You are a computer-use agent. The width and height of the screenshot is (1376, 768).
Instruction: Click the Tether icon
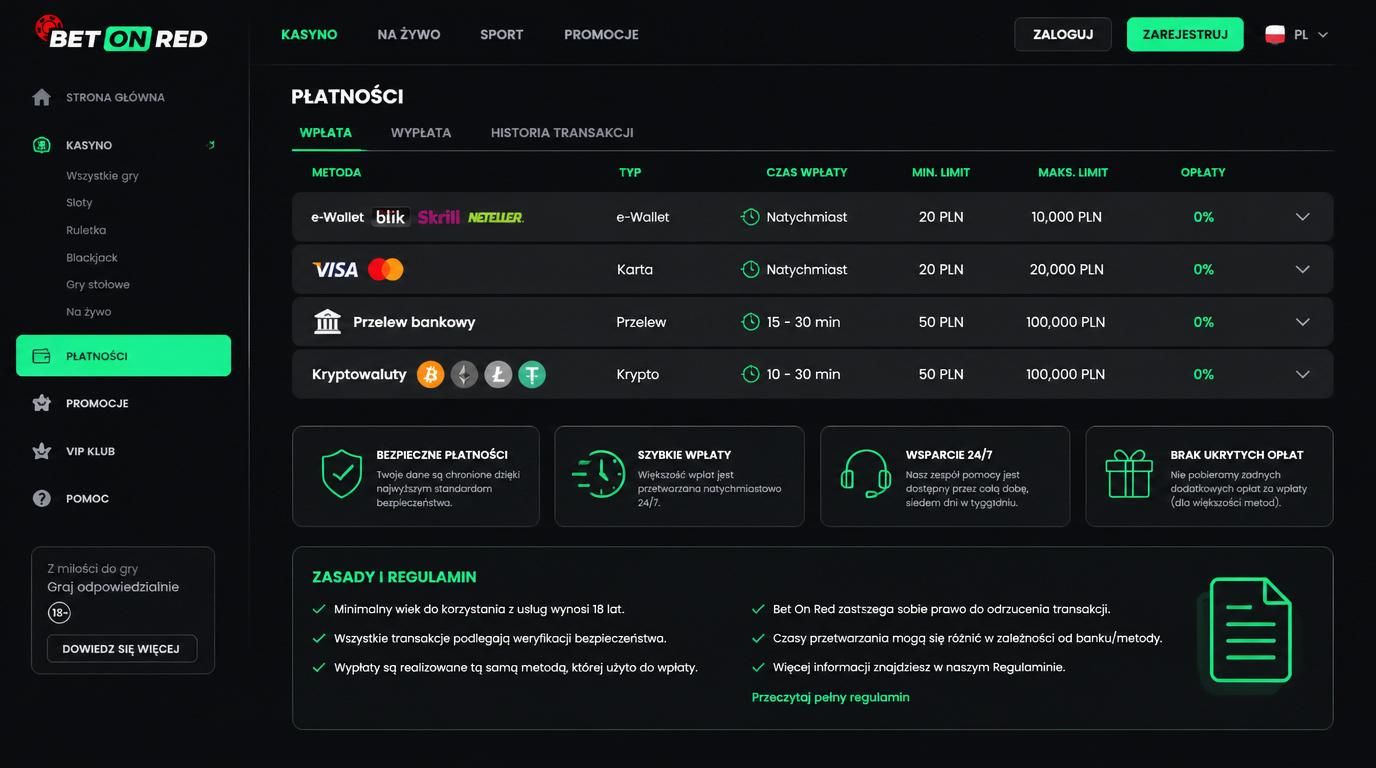532,374
